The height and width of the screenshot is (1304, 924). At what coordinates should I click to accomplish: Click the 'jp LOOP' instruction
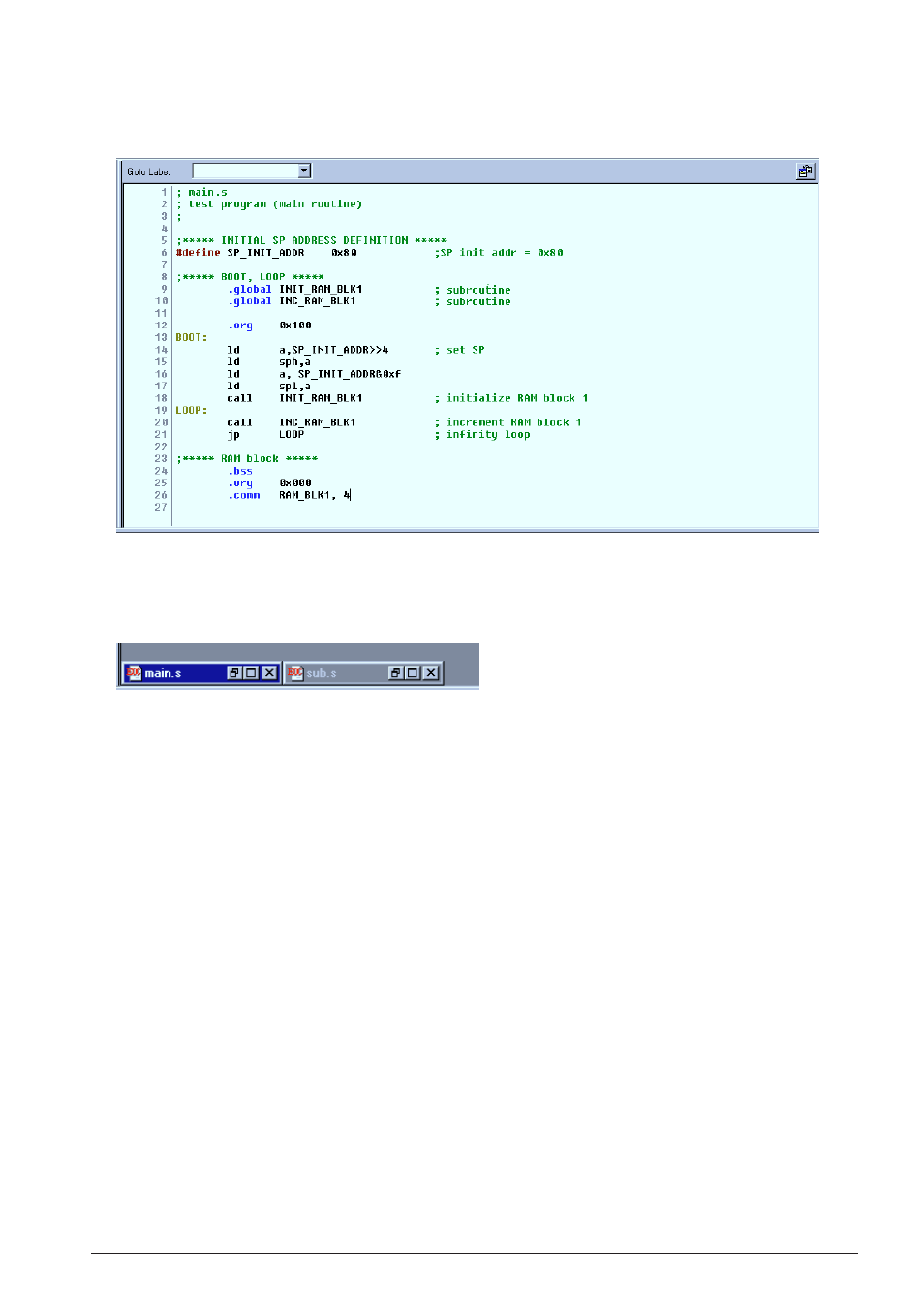point(266,434)
